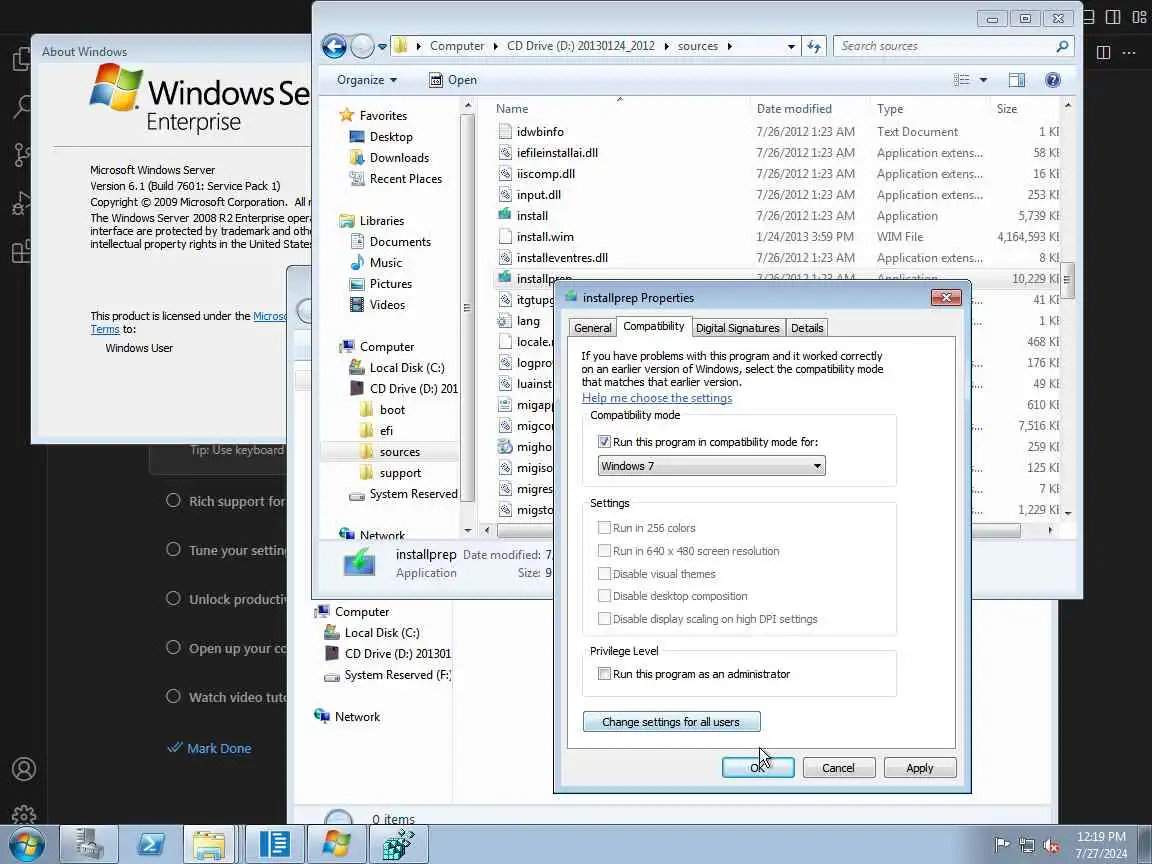The height and width of the screenshot is (864, 1152).
Task: Click the OK button in installprep Properties
Action: [x=758, y=768]
